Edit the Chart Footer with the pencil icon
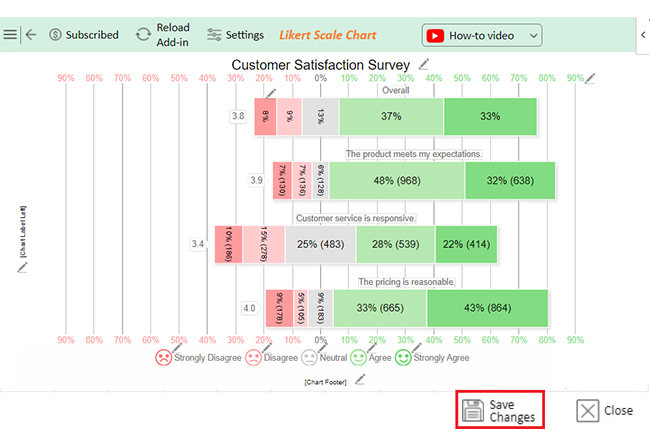Viewport: 650px width, 444px height. (360, 379)
